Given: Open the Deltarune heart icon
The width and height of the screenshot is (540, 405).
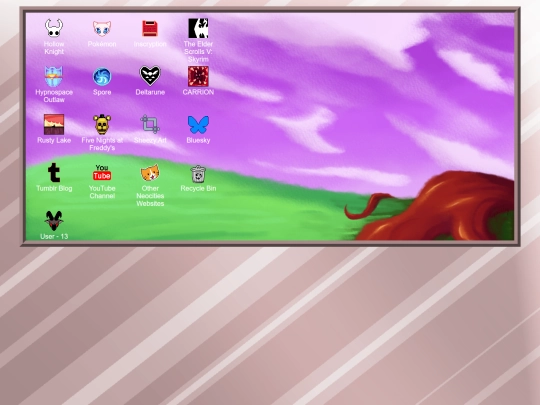Looking at the screenshot, I should tap(150, 76).
